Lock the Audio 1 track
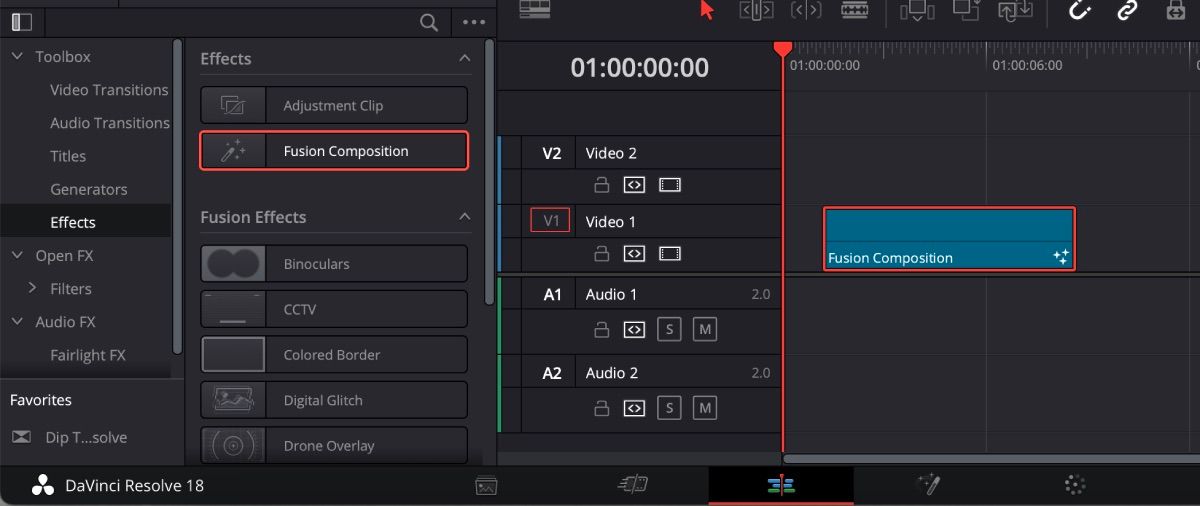Image resolution: width=1200 pixels, height=506 pixels. pyautogui.click(x=601, y=329)
